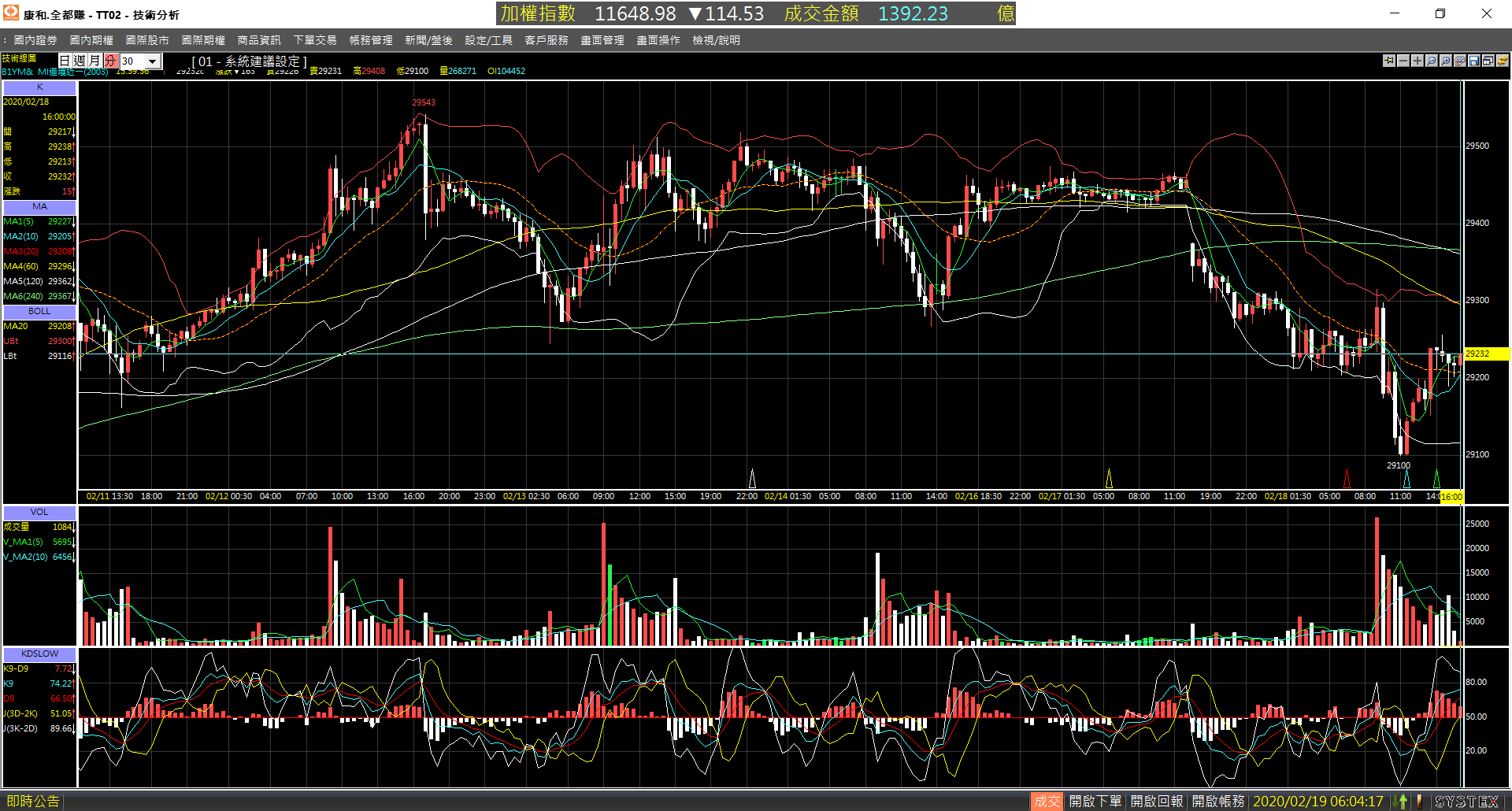The width and height of the screenshot is (1512, 811).
Task: Click the D9 66.50 value row
Action: point(39,699)
